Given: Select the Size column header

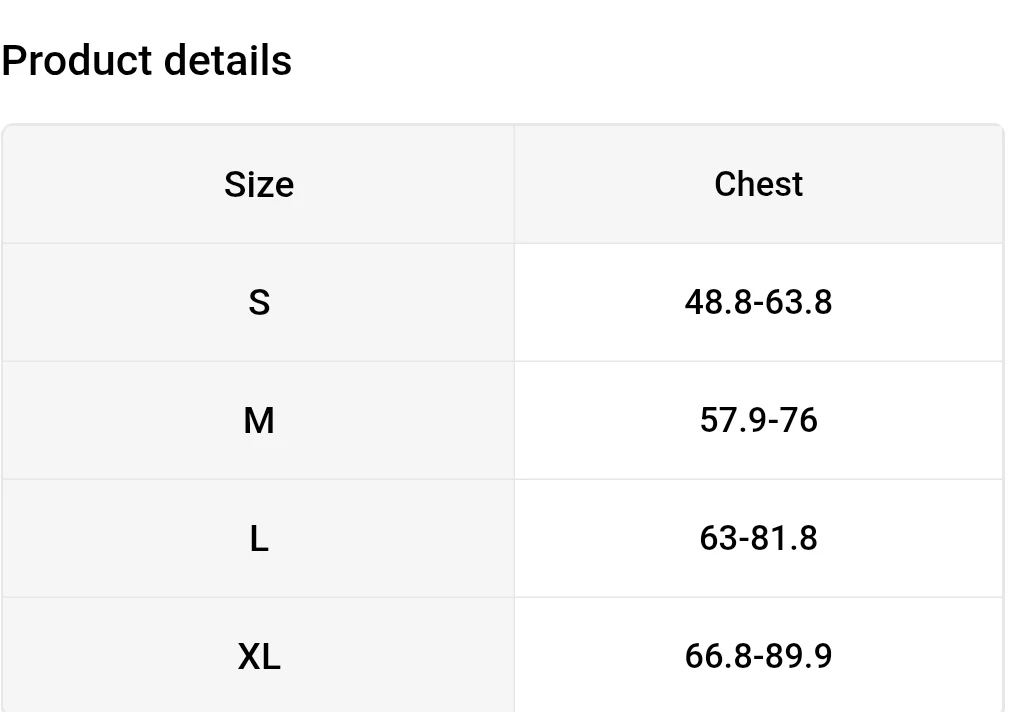Looking at the screenshot, I should point(259,185).
